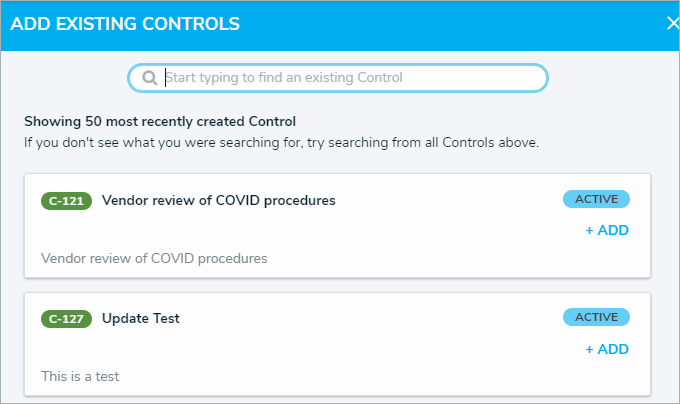Screen dimensions: 680x404
Task: Select the Update Test control title
Action: (141, 319)
